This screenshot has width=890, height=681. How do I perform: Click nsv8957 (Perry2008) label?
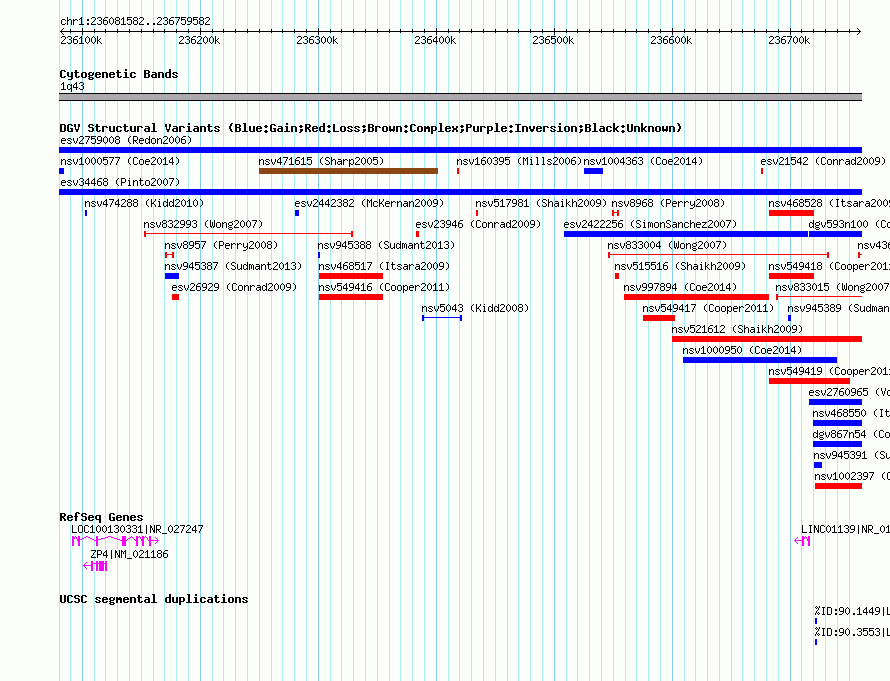[221, 245]
